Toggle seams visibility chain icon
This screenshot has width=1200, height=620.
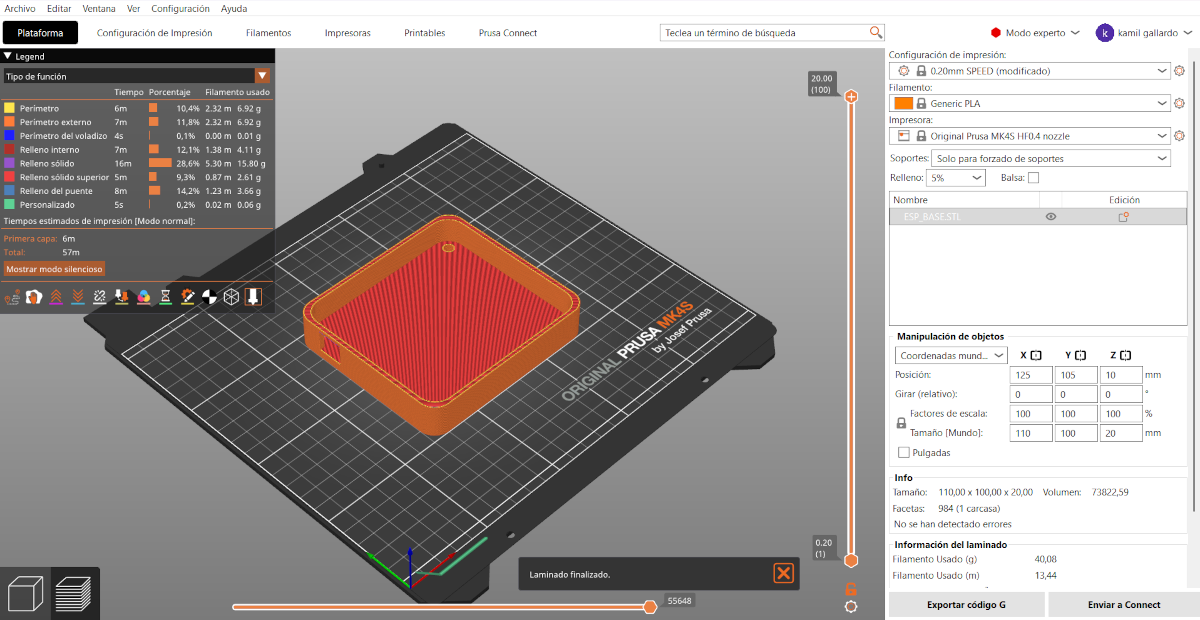click(x=100, y=296)
